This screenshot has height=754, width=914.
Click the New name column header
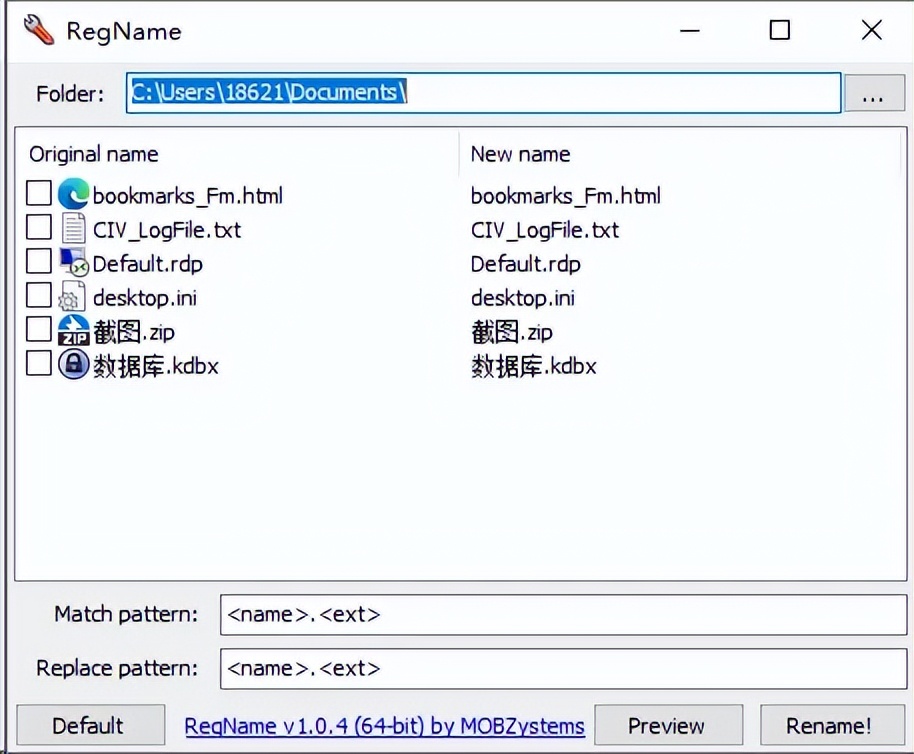point(520,154)
